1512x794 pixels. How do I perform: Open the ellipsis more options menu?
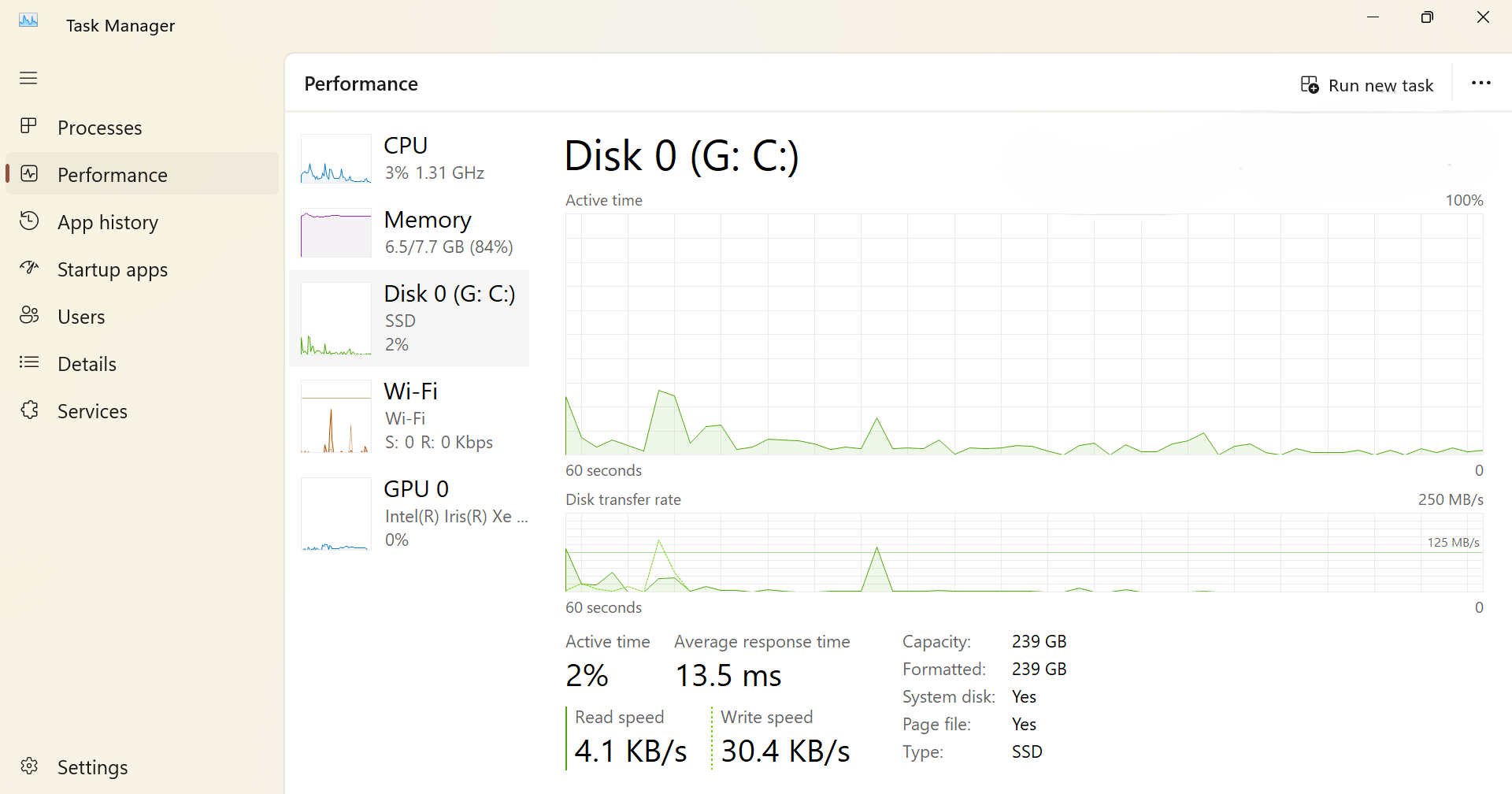pos(1481,83)
